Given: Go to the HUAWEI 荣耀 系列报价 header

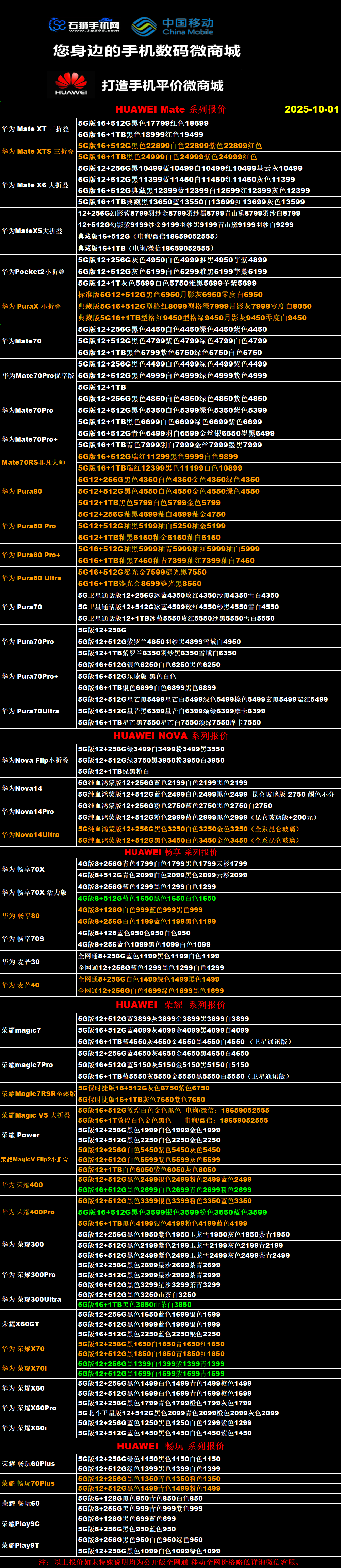Looking at the screenshot, I should (171, 1004).
